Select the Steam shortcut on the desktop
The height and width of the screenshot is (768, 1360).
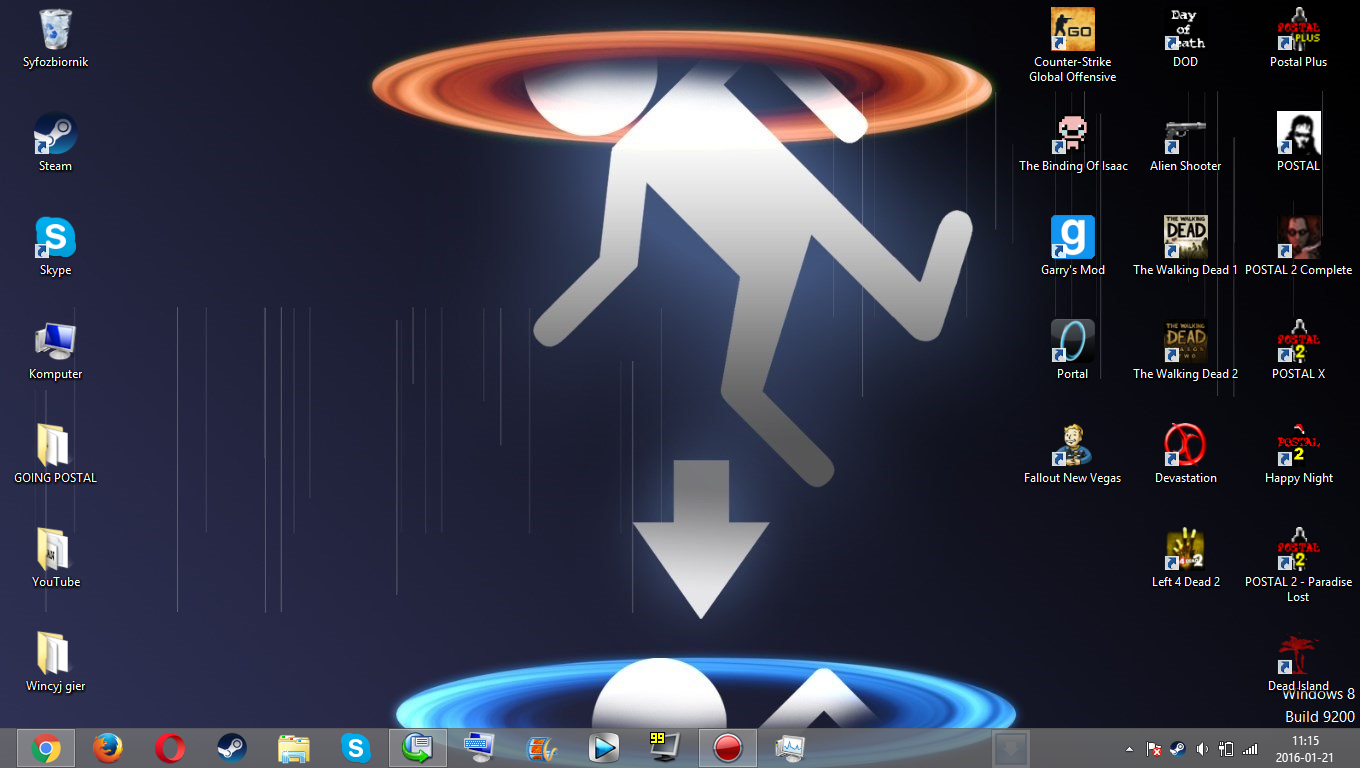click(55, 142)
